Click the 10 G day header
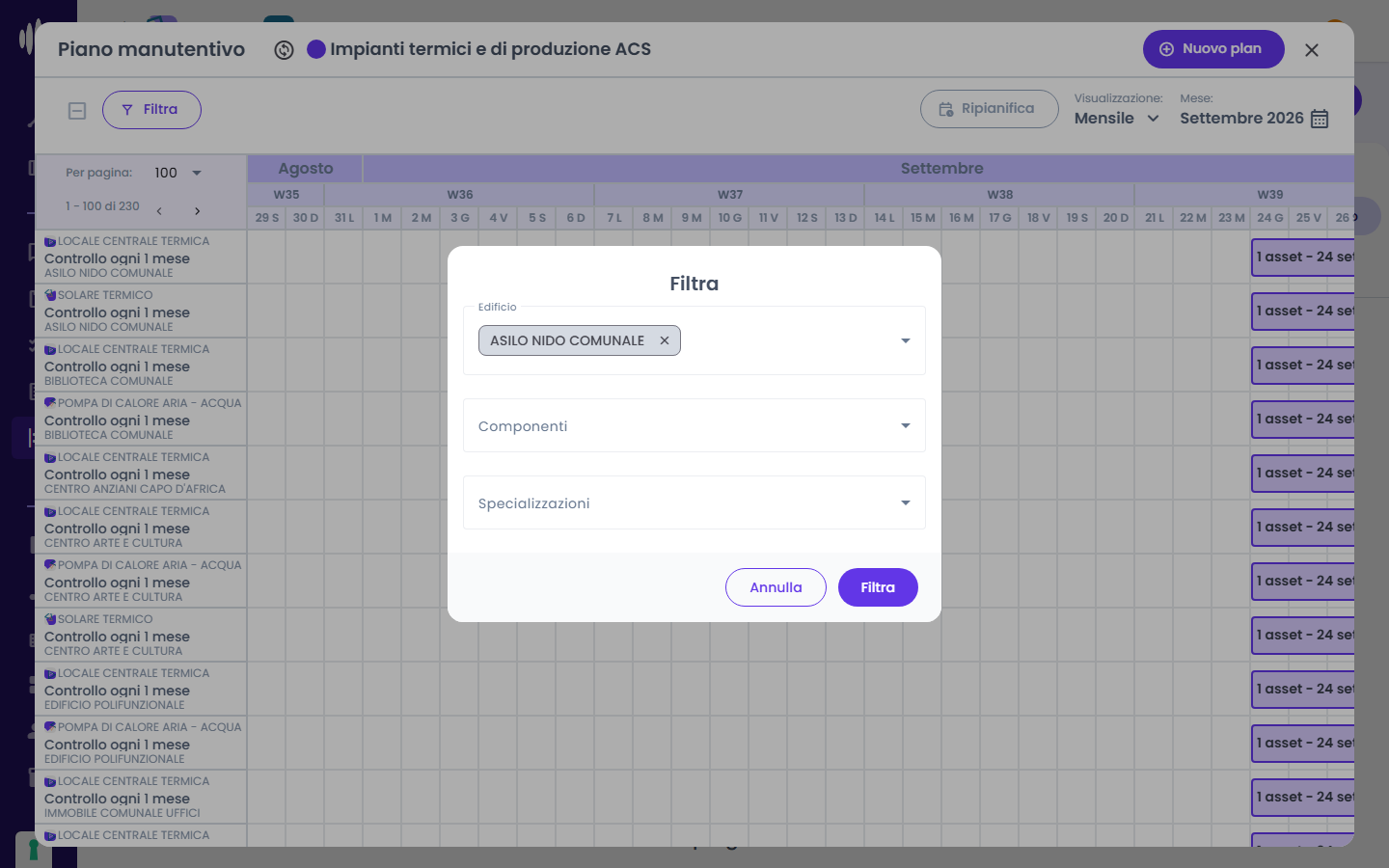Image resolution: width=1389 pixels, height=868 pixels. pos(730,218)
